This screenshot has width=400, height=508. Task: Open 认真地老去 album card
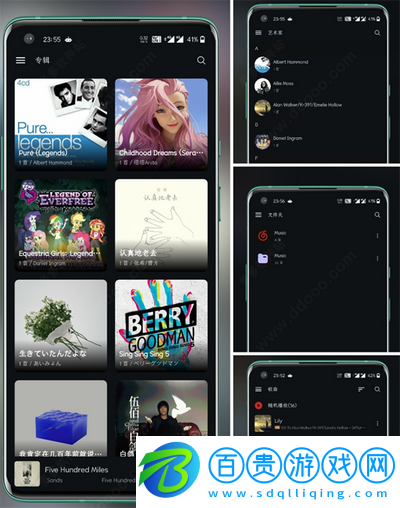coord(161,225)
